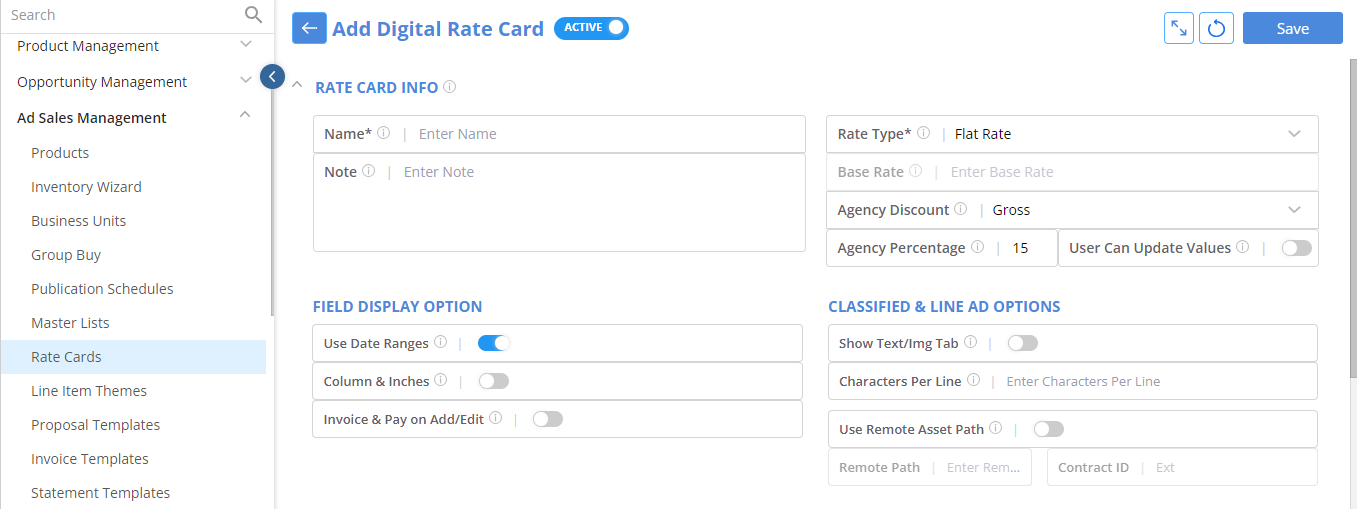Open the Rate Type dropdown
This screenshot has width=1362, height=509.
coord(1072,134)
